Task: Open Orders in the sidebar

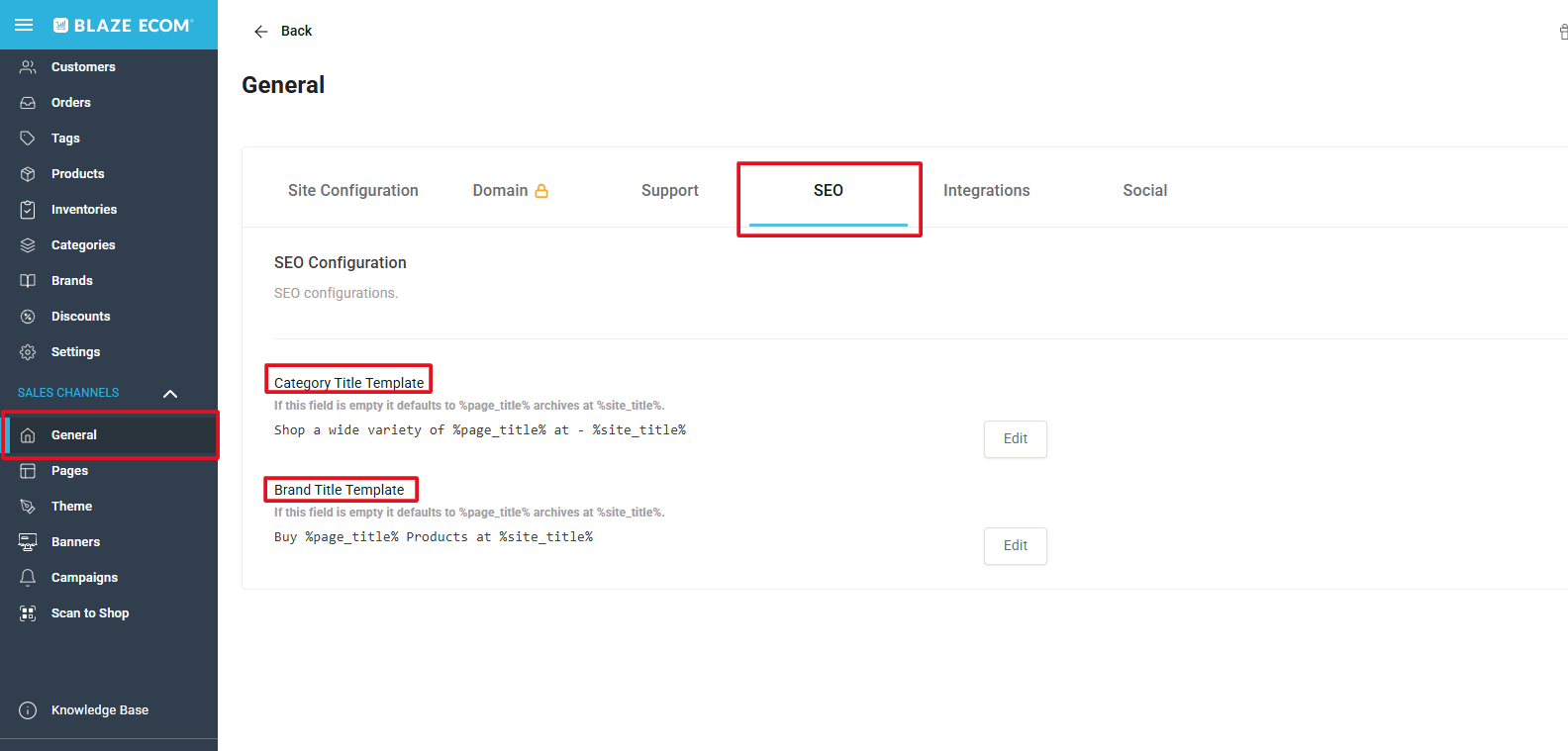Action: point(109,103)
